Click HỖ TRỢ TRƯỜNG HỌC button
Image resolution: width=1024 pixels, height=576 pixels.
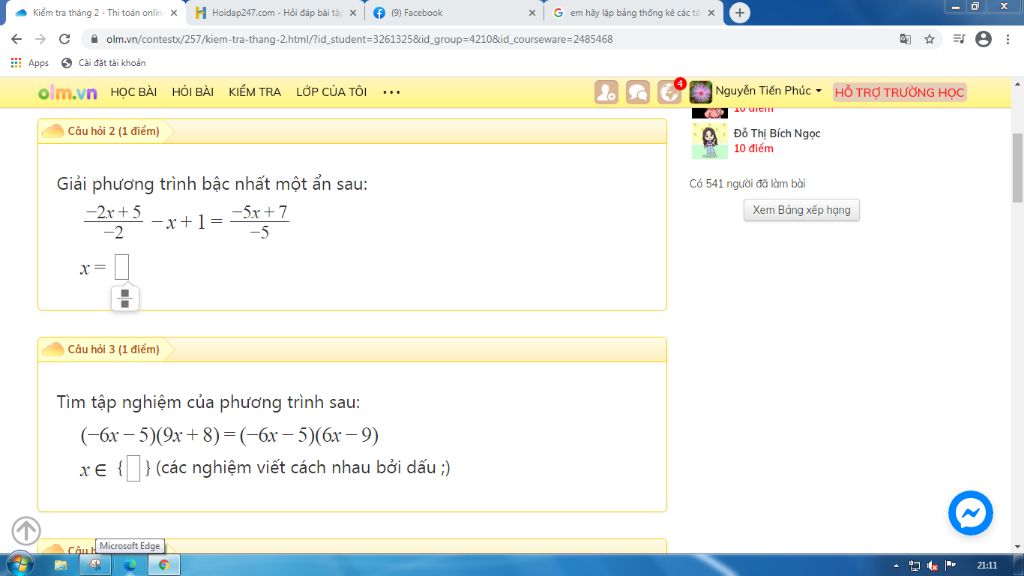[x=899, y=92]
